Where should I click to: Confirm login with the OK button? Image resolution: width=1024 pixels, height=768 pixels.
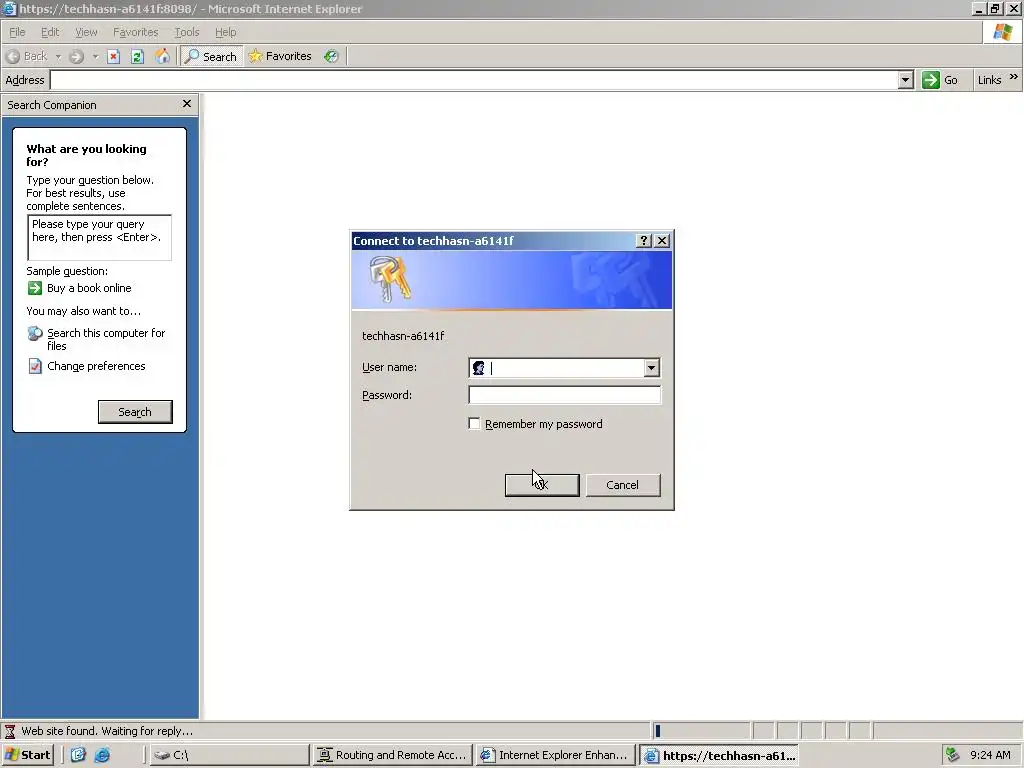pos(542,485)
